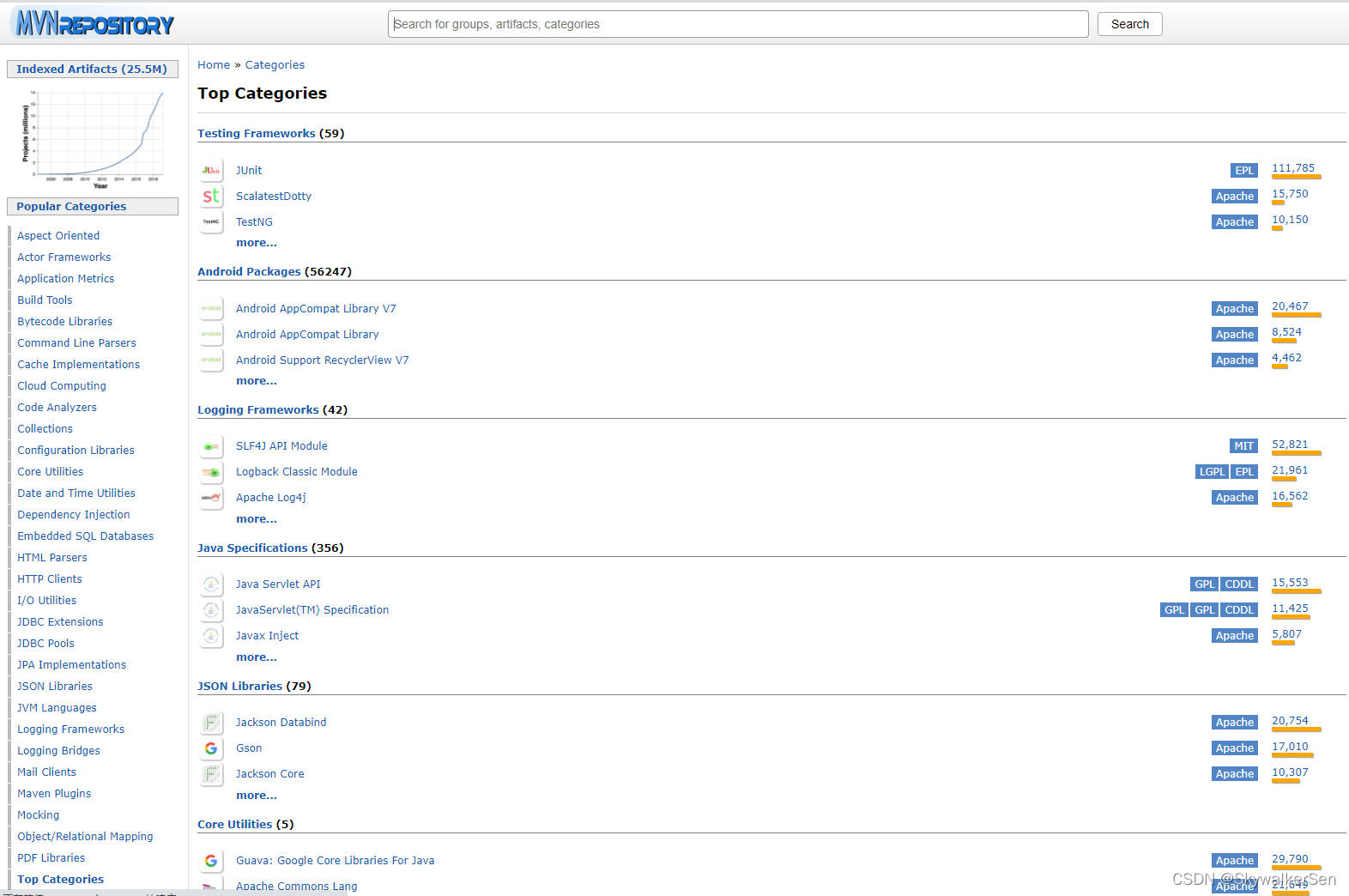The image size is (1349, 896).
Task: Open Categories breadcrumb link
Action: click(275, 65)
